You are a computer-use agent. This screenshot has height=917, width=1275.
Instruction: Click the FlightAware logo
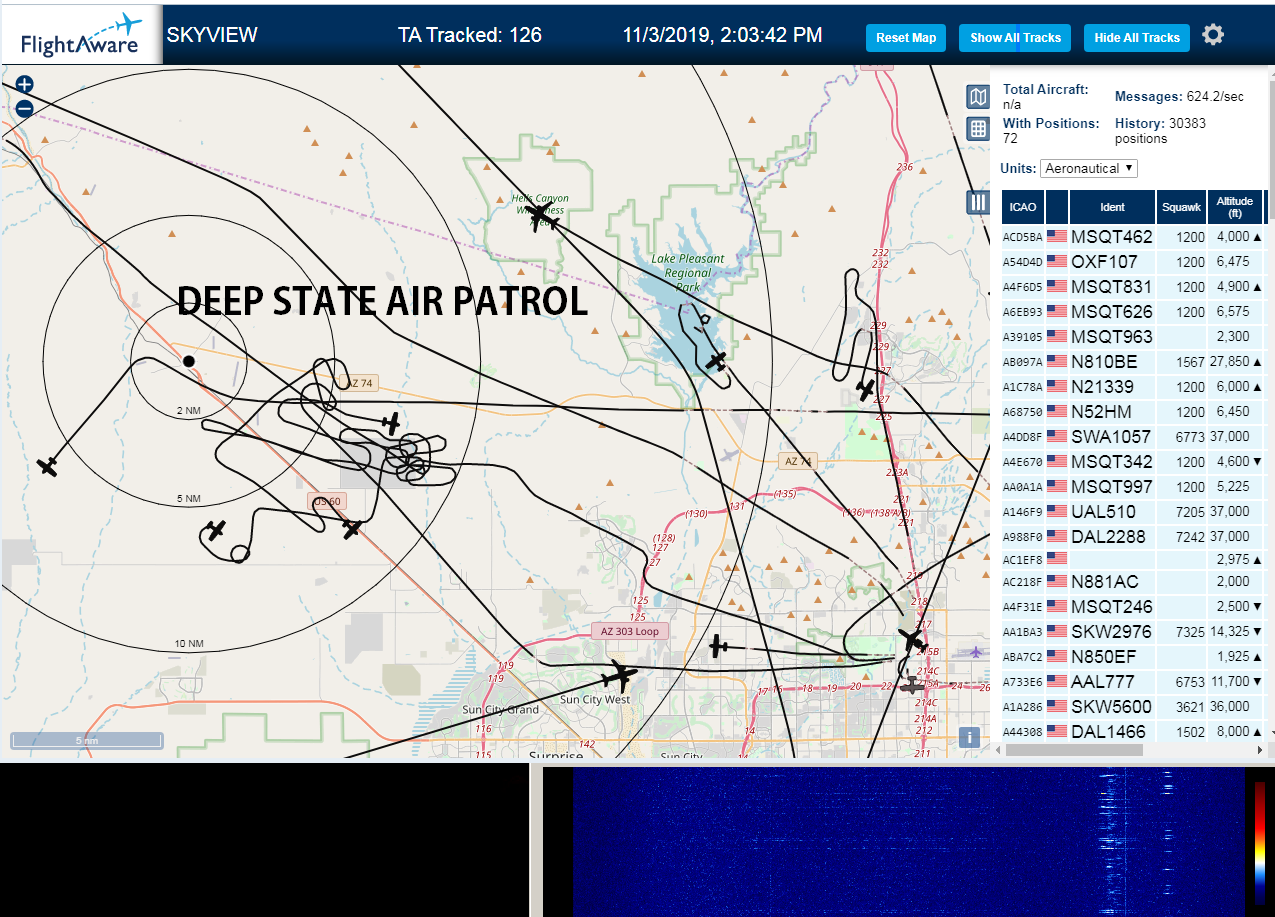pos(82,35)
